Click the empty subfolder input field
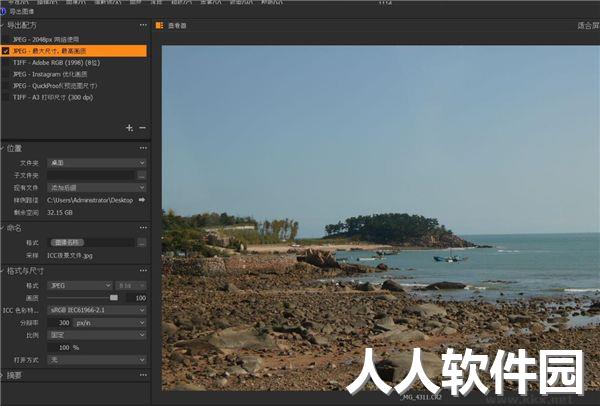 pyautogui.click(x=91, y=176)
